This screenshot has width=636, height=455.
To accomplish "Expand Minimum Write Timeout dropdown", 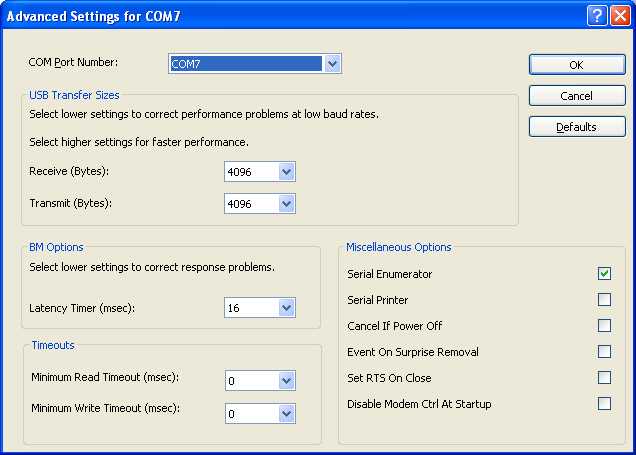I will [287, 413].
